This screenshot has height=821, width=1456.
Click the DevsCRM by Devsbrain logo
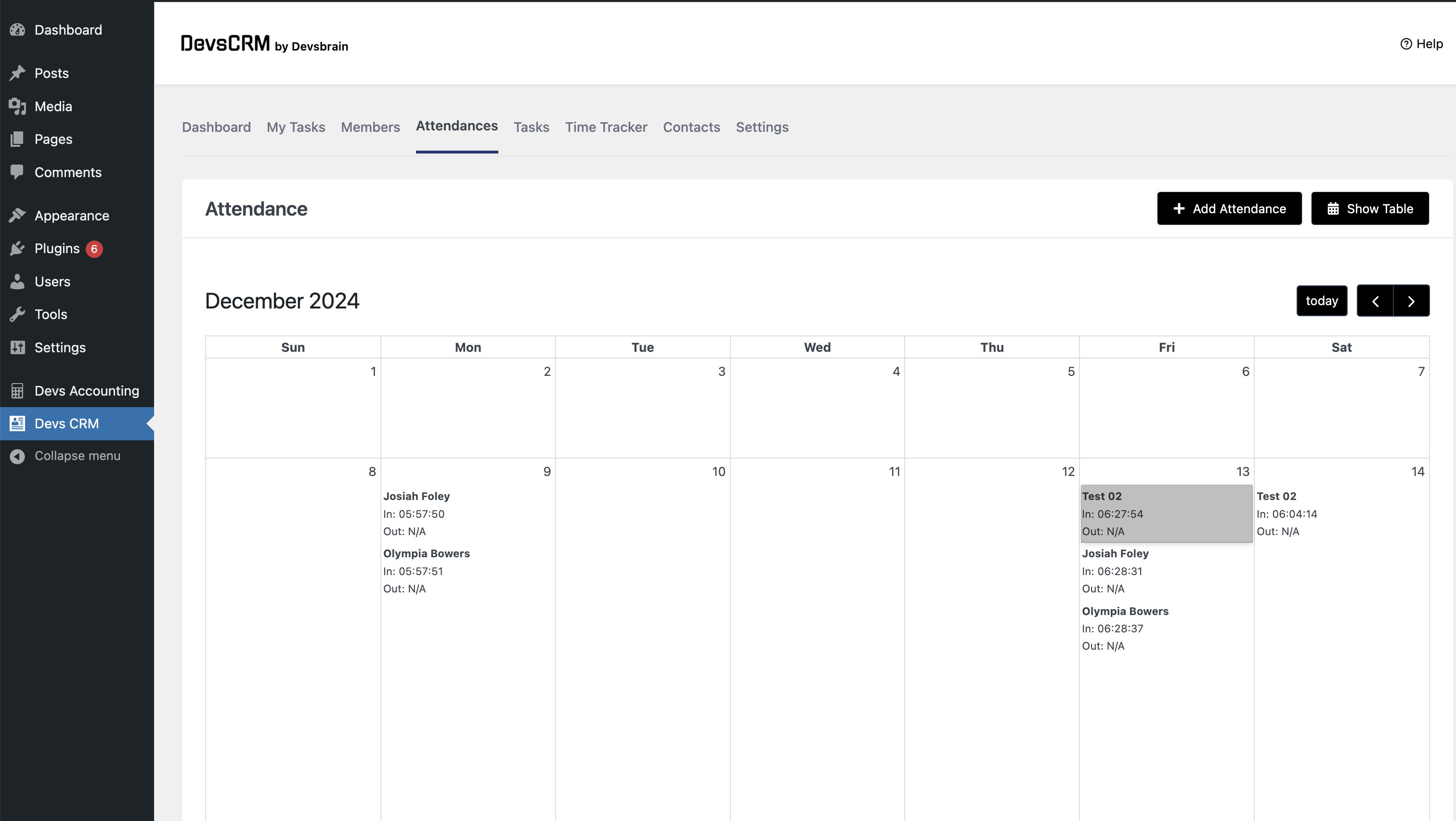coord(264,44)
